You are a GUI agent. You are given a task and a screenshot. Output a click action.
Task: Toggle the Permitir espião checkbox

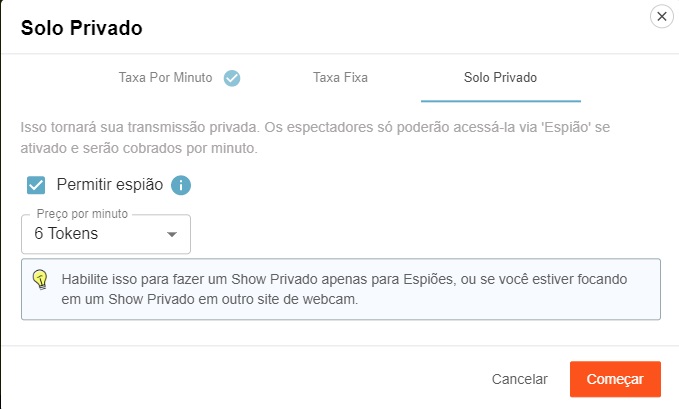click(37, 185)
